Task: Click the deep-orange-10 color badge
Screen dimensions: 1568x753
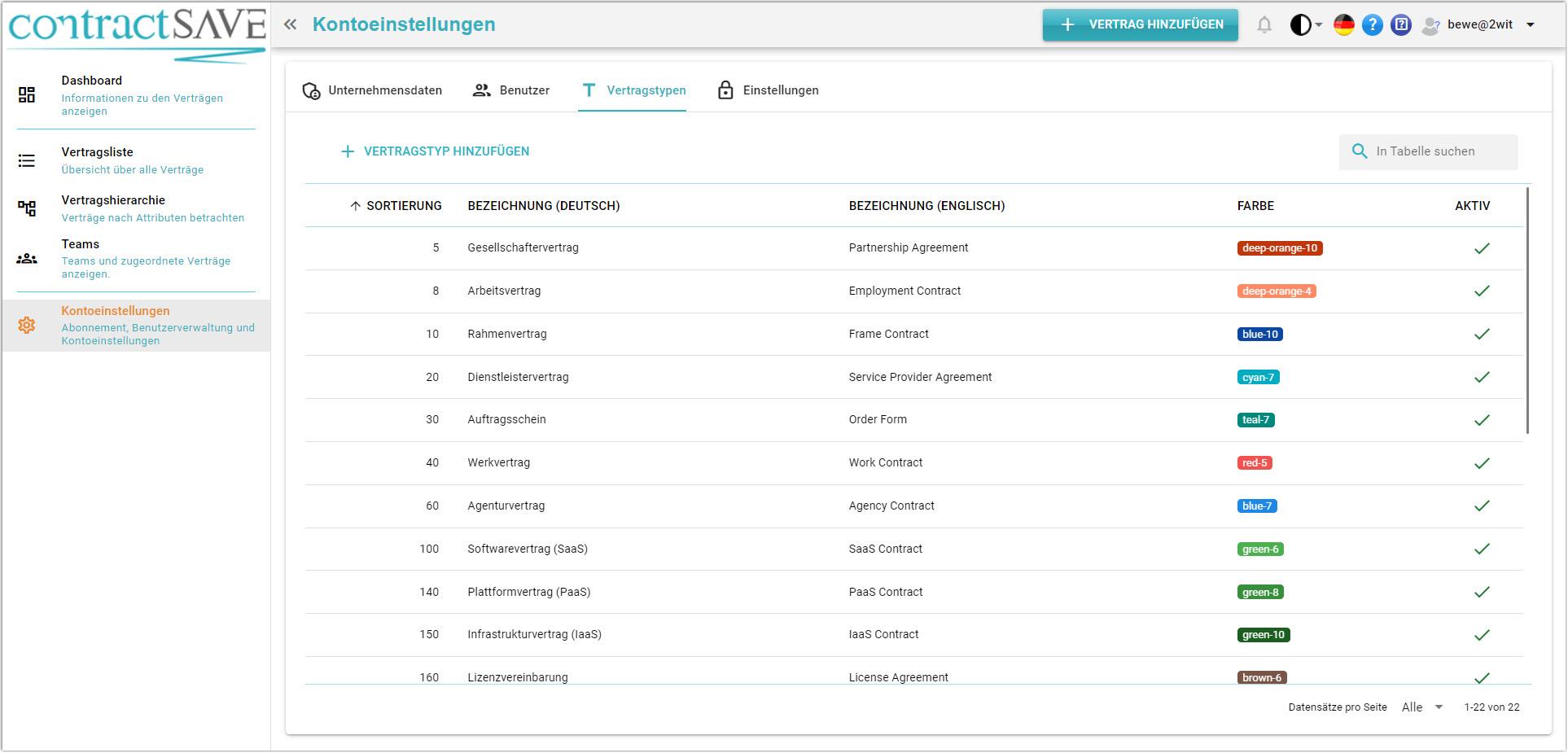Action: pos(1279,248)
